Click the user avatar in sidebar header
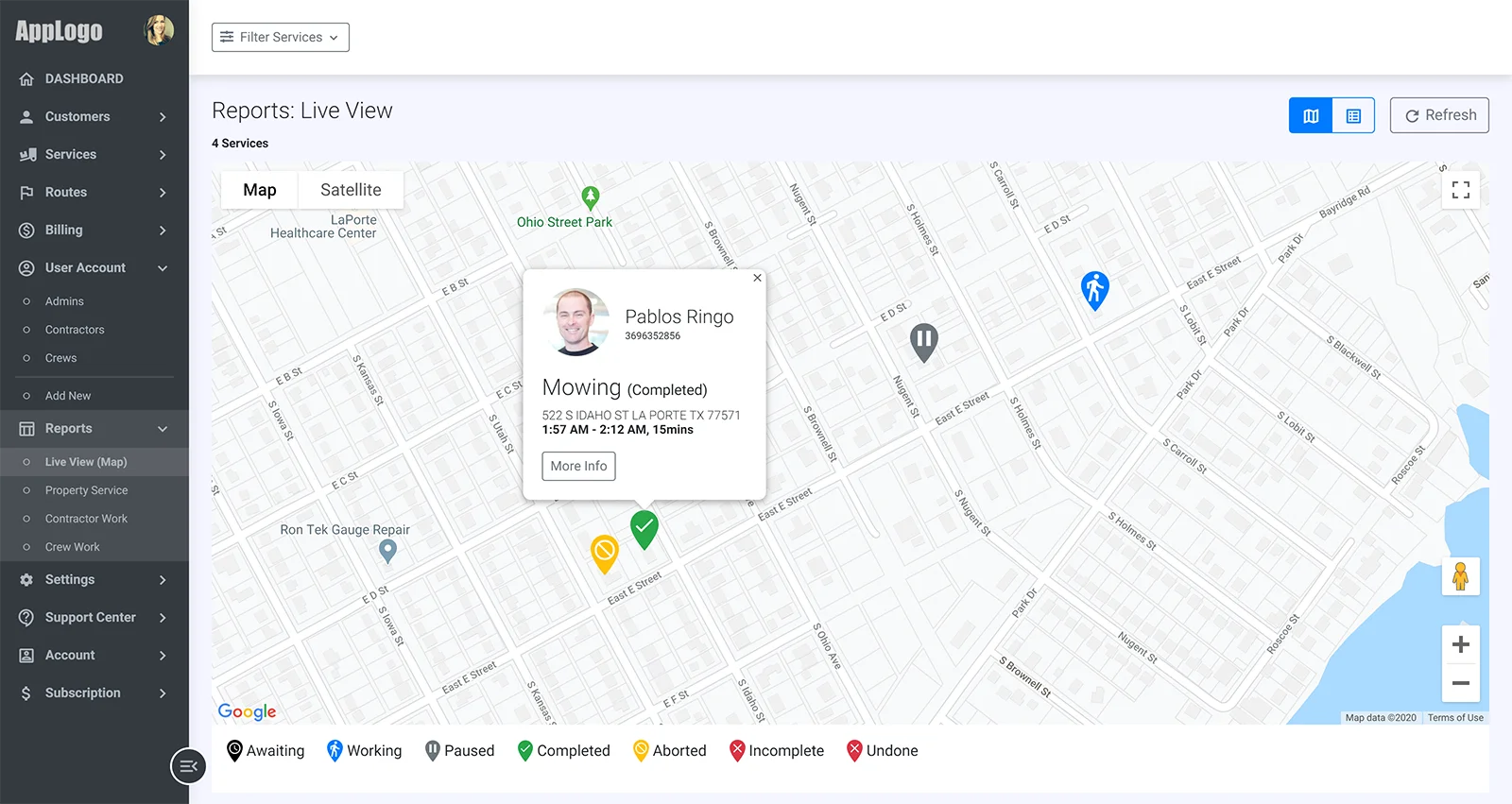Screen dimensions: 1512x804 click(x=159, y=30)
